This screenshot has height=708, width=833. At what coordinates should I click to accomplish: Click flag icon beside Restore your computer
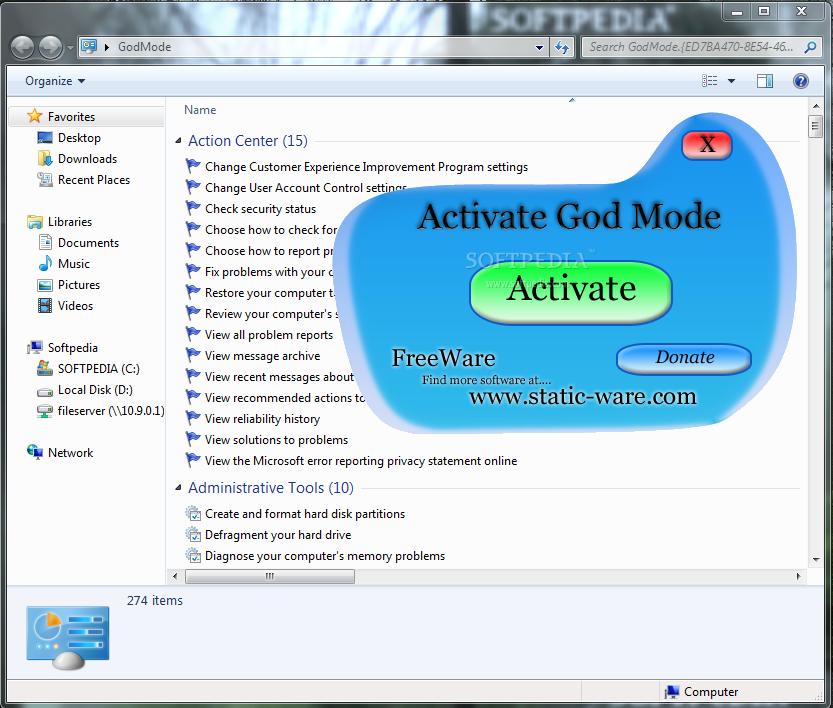193,293
